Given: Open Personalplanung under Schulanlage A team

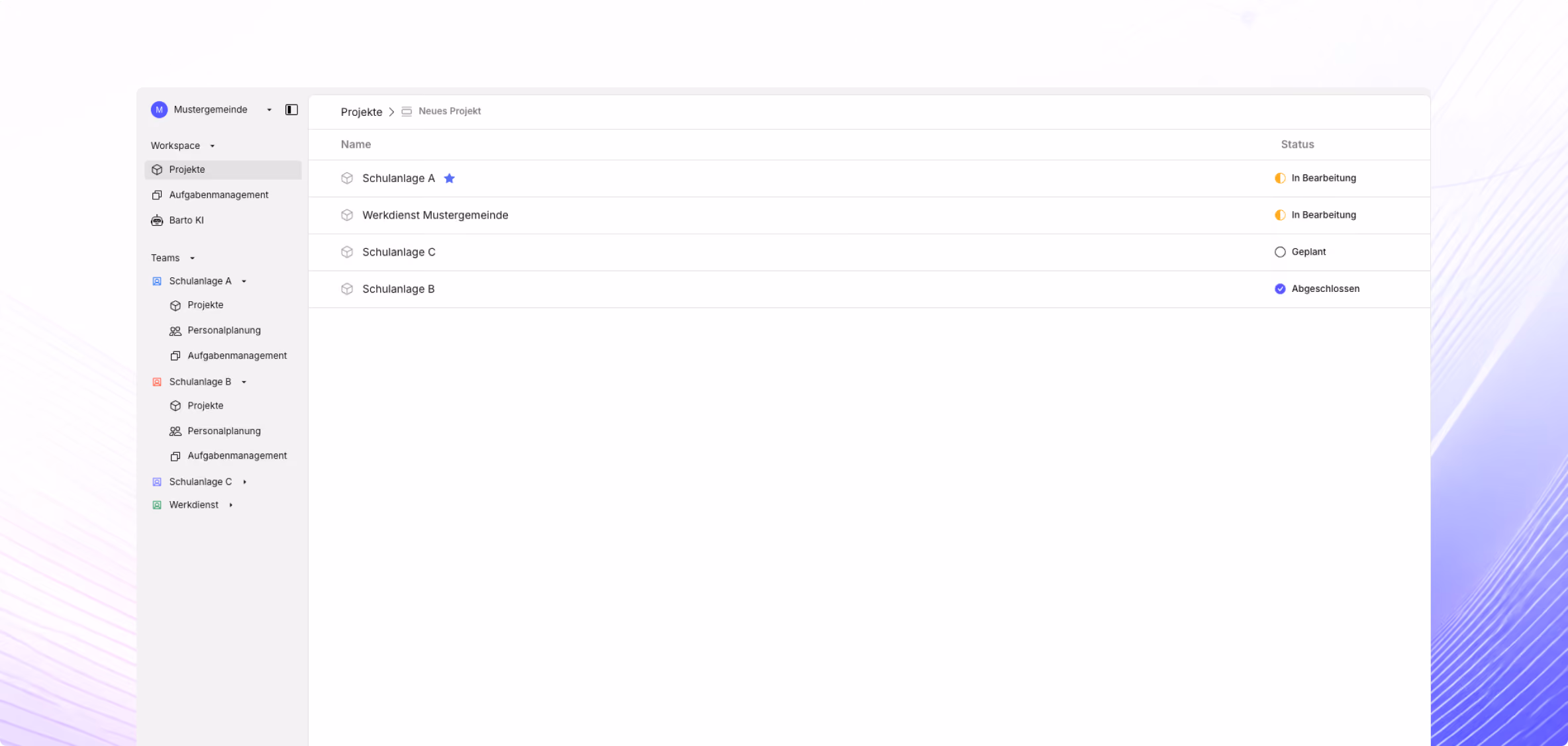Looking at the screenshot, I should [224, 330].
